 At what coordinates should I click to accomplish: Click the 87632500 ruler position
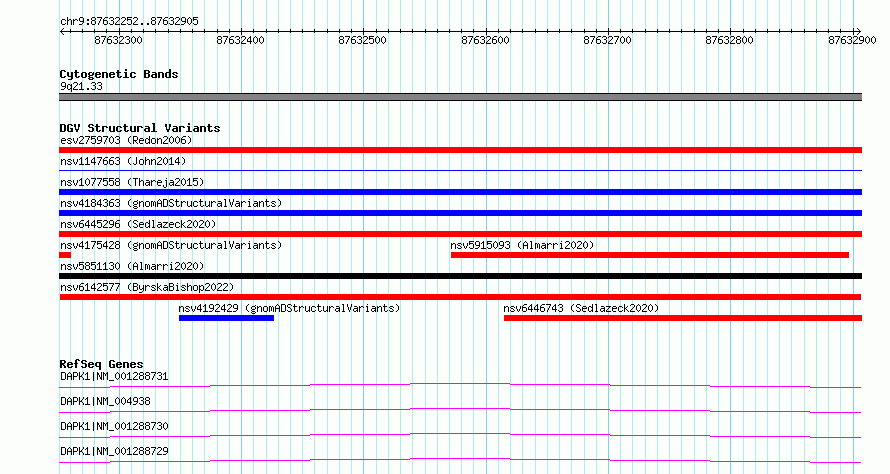[363, 40]
